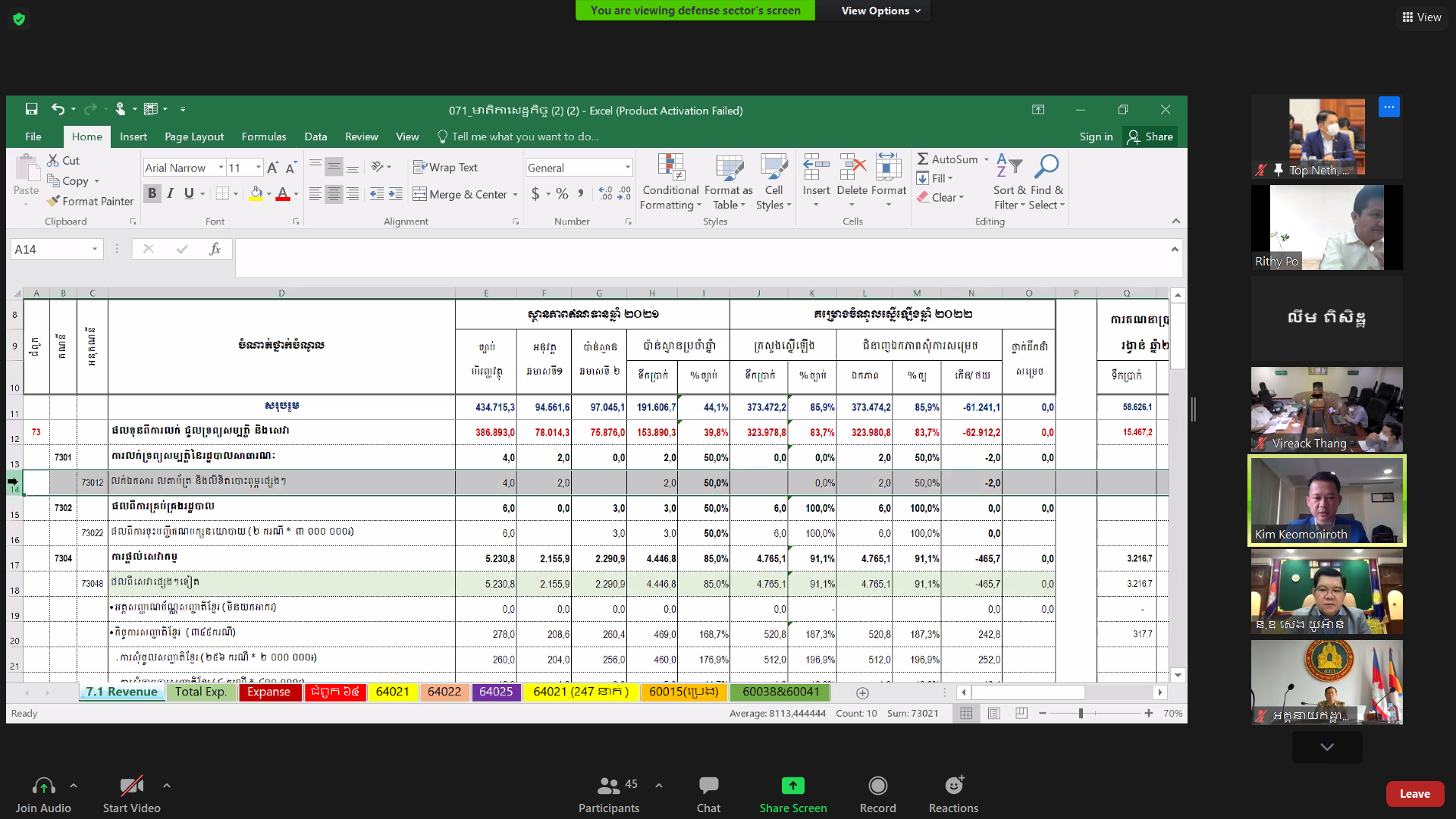Toggle Align Right for cells

tap(353, 195)
